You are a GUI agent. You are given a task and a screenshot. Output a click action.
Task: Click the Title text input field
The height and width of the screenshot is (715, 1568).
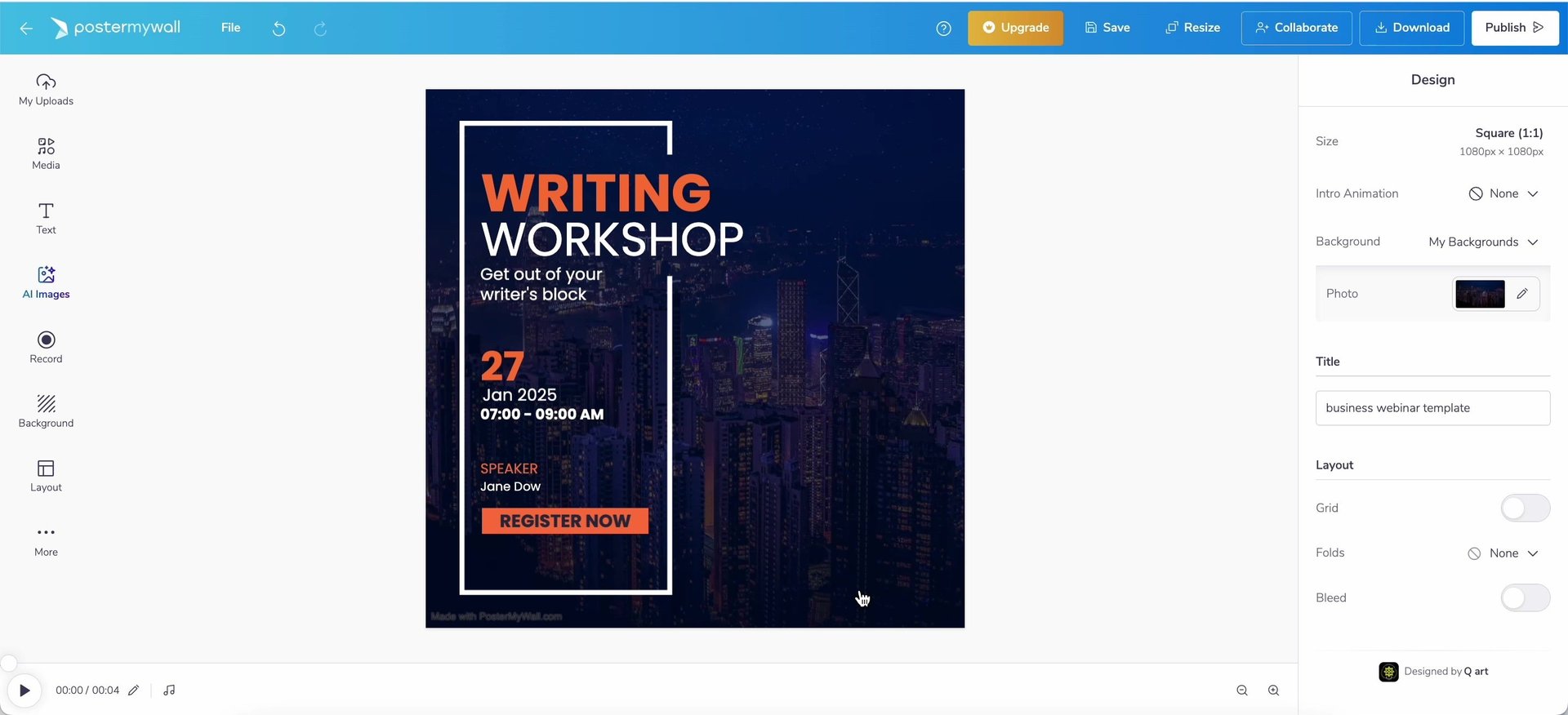[1432, 408]
